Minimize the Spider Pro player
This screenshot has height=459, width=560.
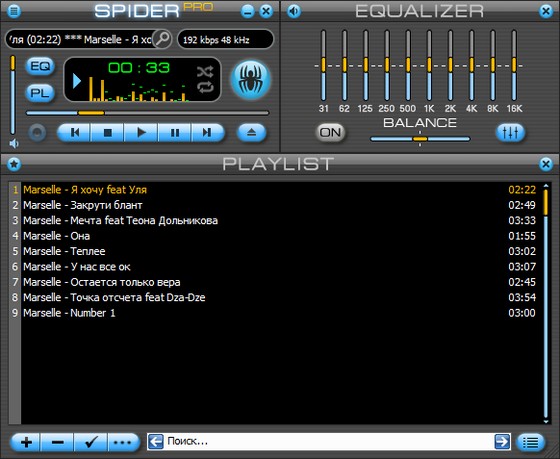pos(248,11)
